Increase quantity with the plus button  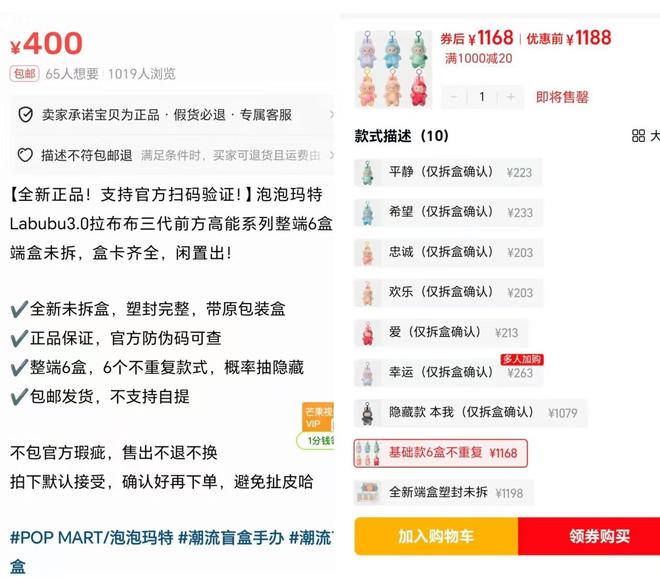510,97
